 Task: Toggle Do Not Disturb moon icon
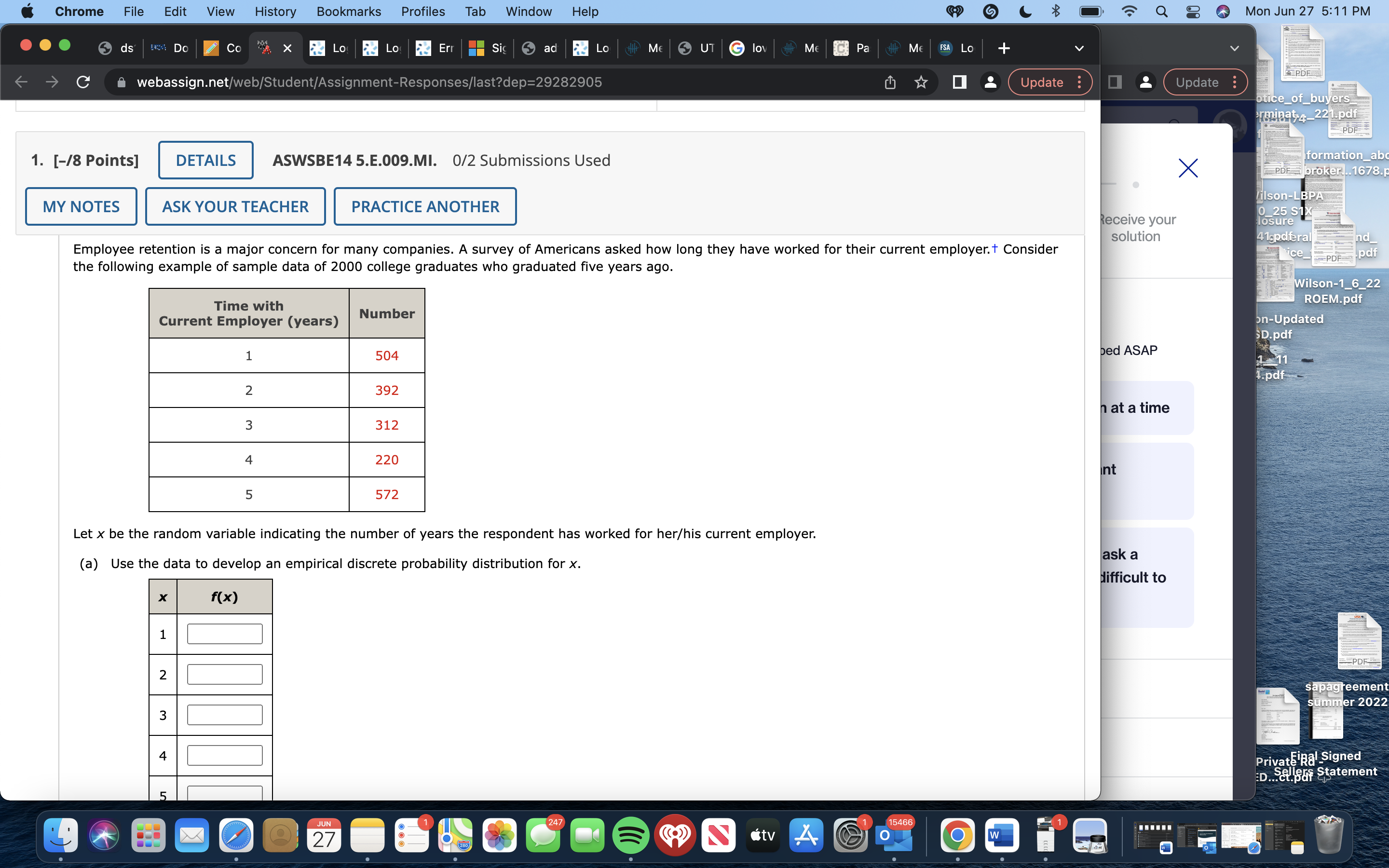coord(1024,12)
